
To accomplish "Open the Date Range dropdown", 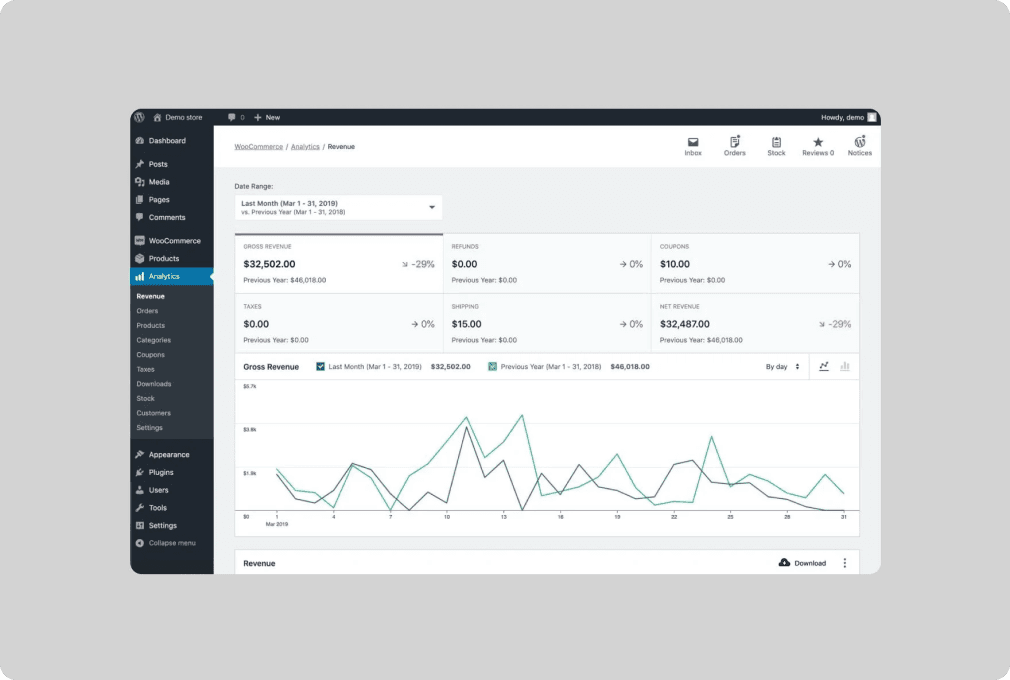I will click(338, 207).
